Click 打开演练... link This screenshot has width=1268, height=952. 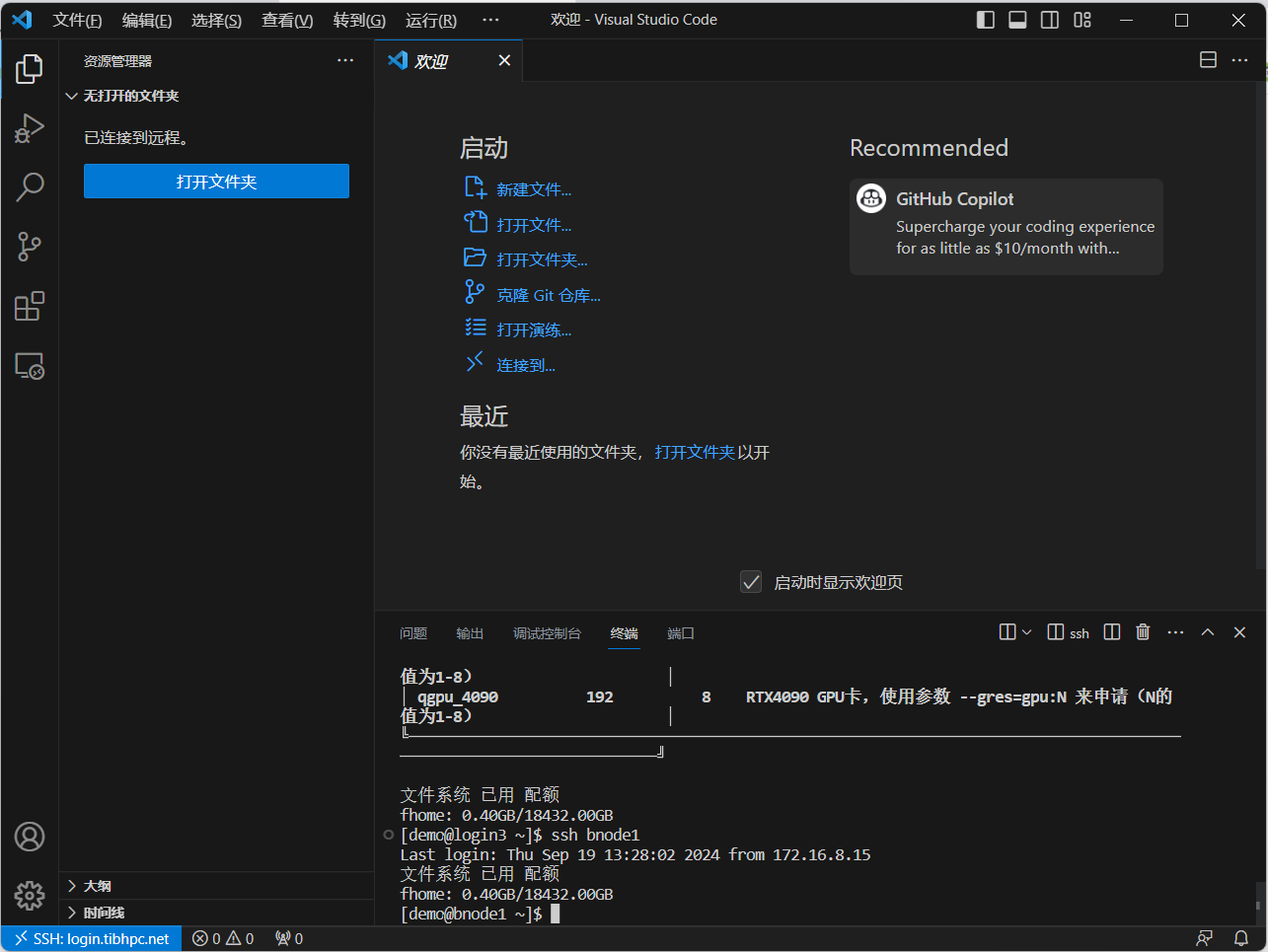click(534, 330)
